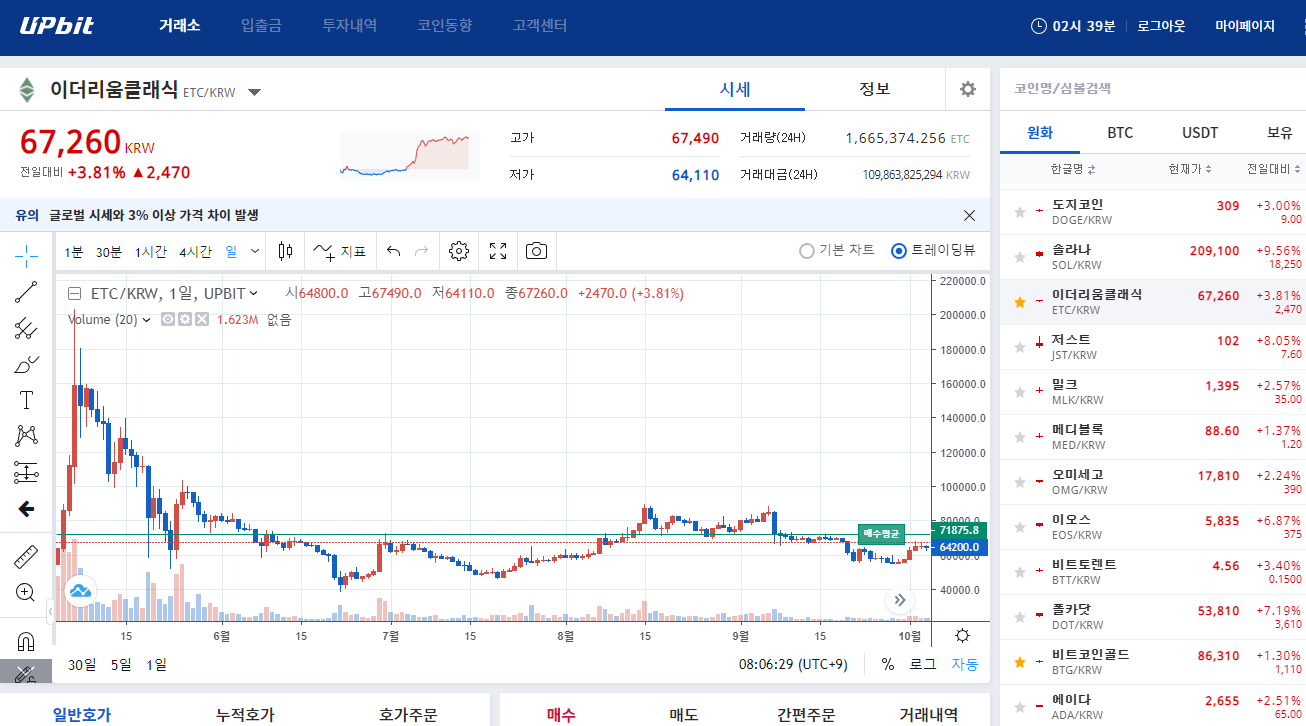Open the 입출금 menu

(261, 26)
